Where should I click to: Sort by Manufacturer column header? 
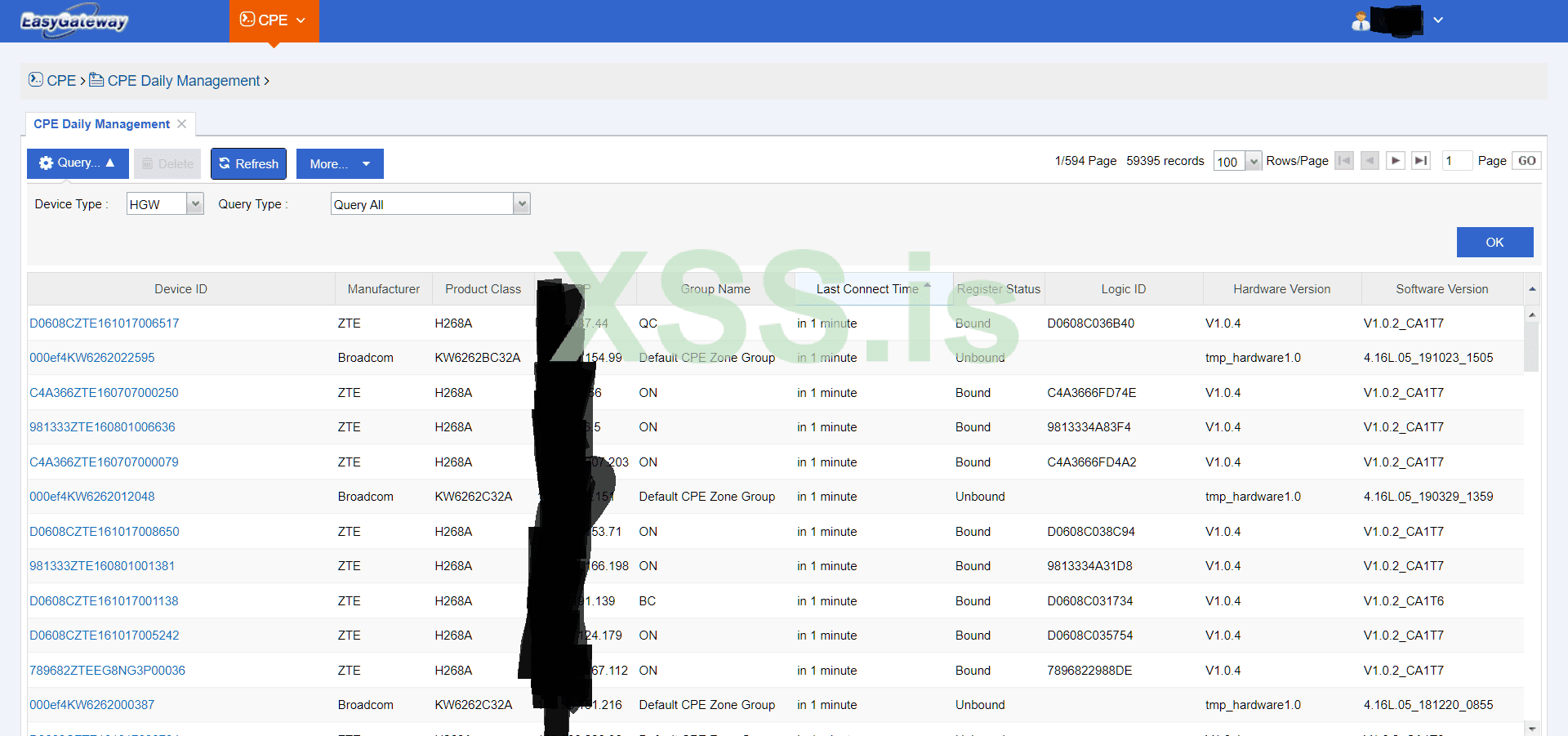coord(384,289)
